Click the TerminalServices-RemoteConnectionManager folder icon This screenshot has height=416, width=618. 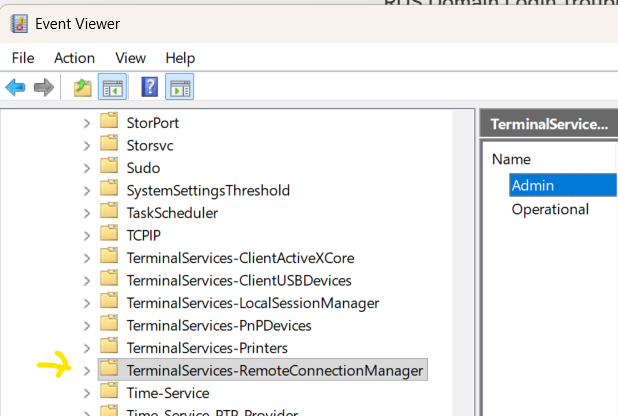(x=109, y=368)
